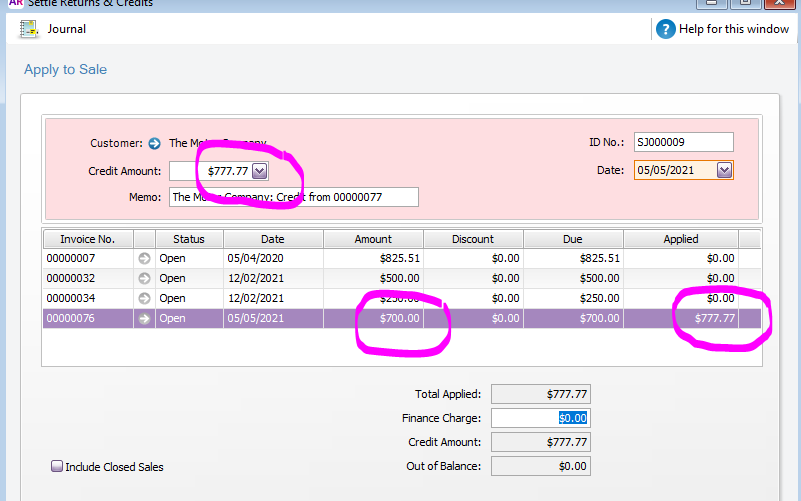Click the blue Help question mark icon
Viewport: 801px width, 501px height.
point(666,29)
